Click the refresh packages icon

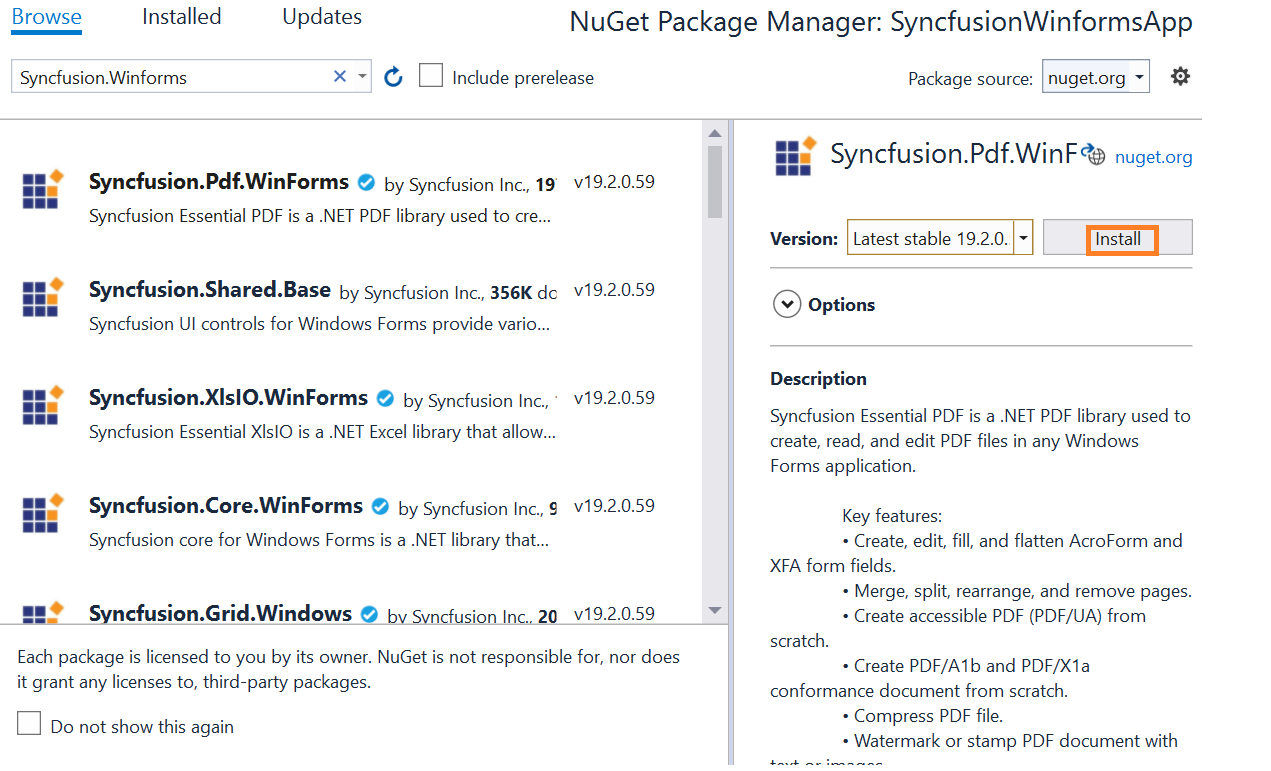point(392,76)
